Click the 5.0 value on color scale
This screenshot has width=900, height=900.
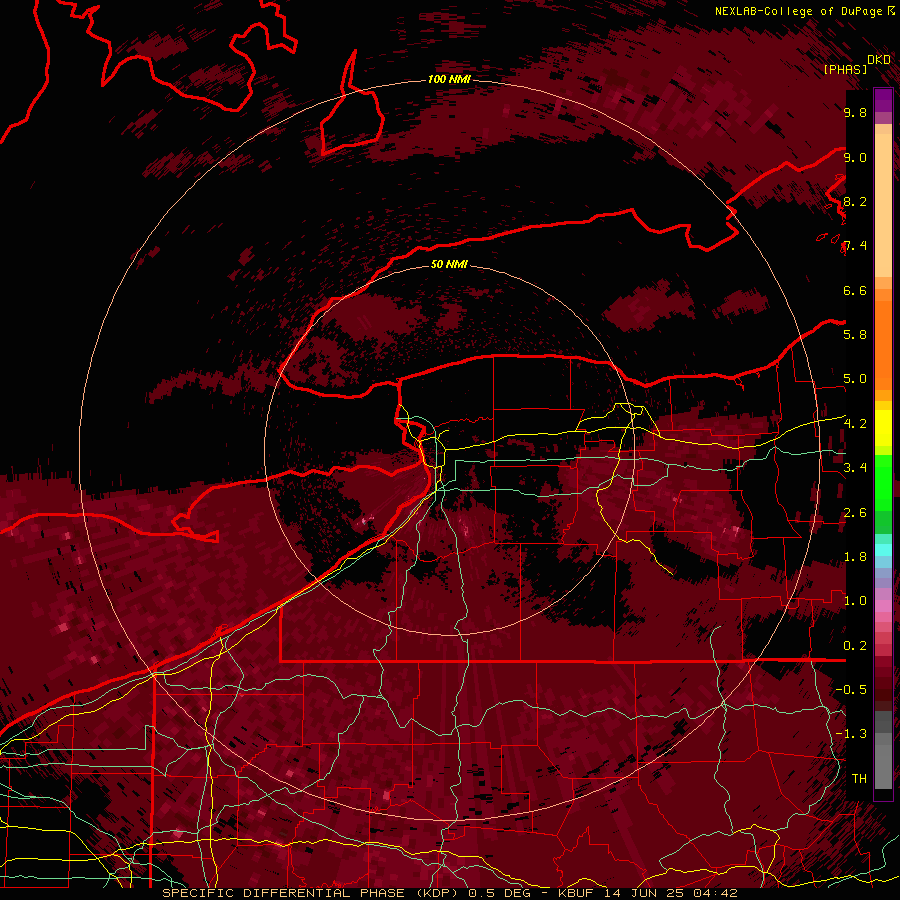[855, 379]
